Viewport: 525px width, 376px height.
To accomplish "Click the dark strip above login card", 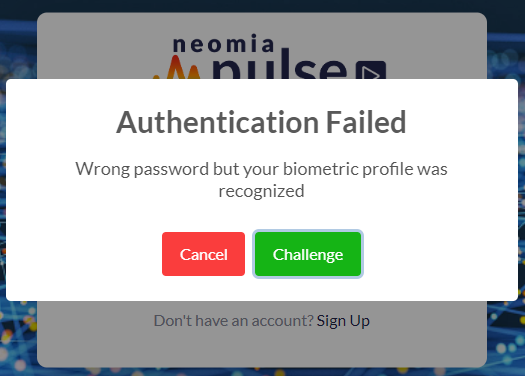I will [261, 6].
